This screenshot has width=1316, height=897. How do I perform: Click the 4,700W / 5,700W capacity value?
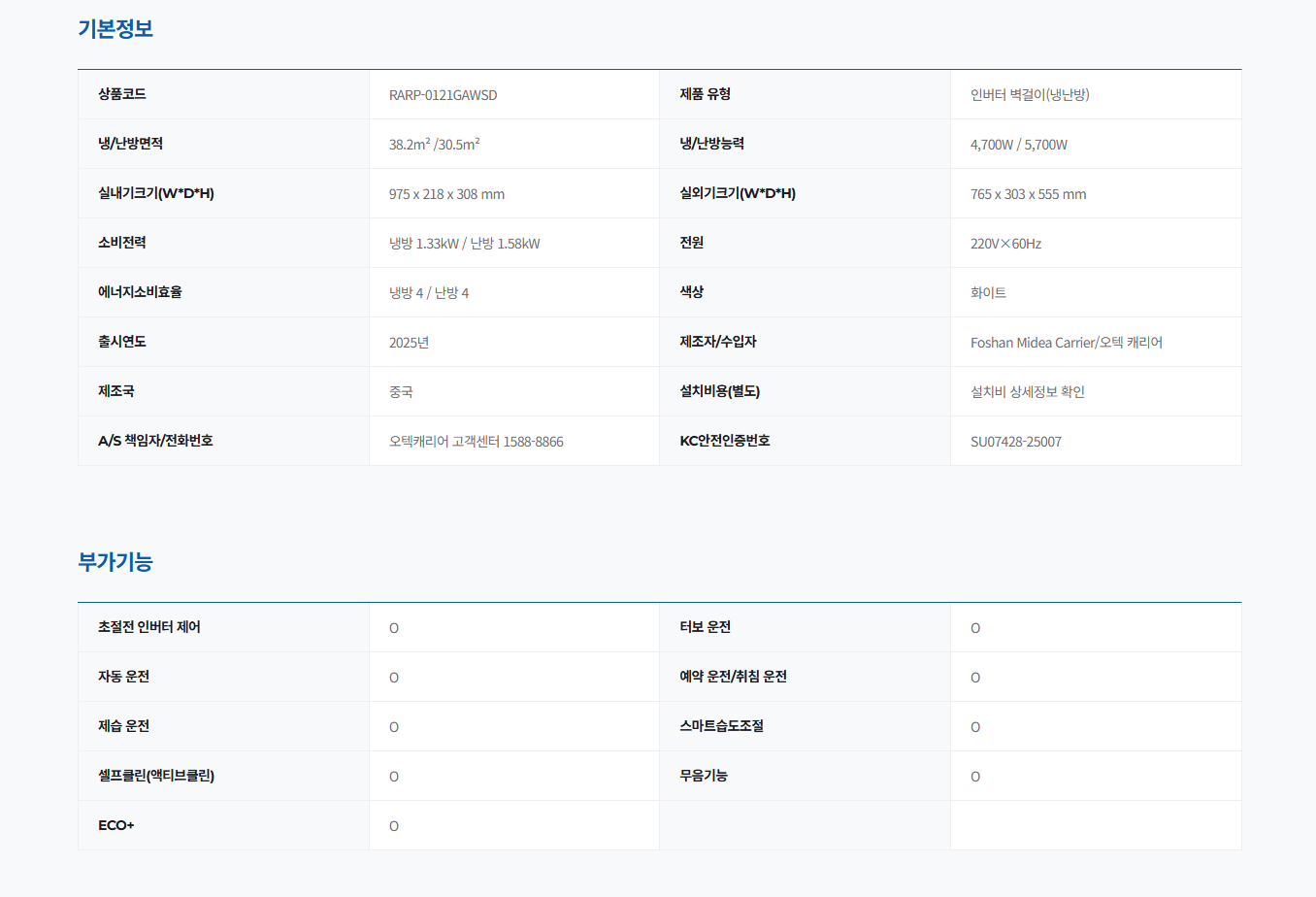pyautogui.click(x=1018, y=145)
